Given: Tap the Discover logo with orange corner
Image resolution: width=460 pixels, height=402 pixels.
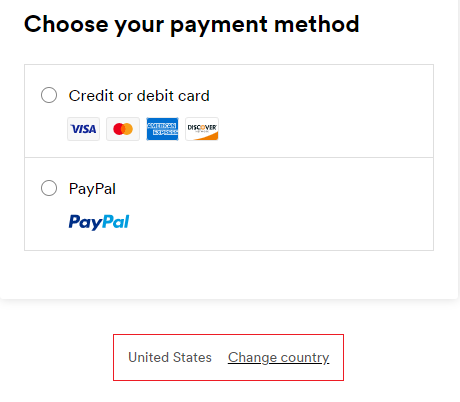Looking at the screenshot, I should (x=202, y=129).
